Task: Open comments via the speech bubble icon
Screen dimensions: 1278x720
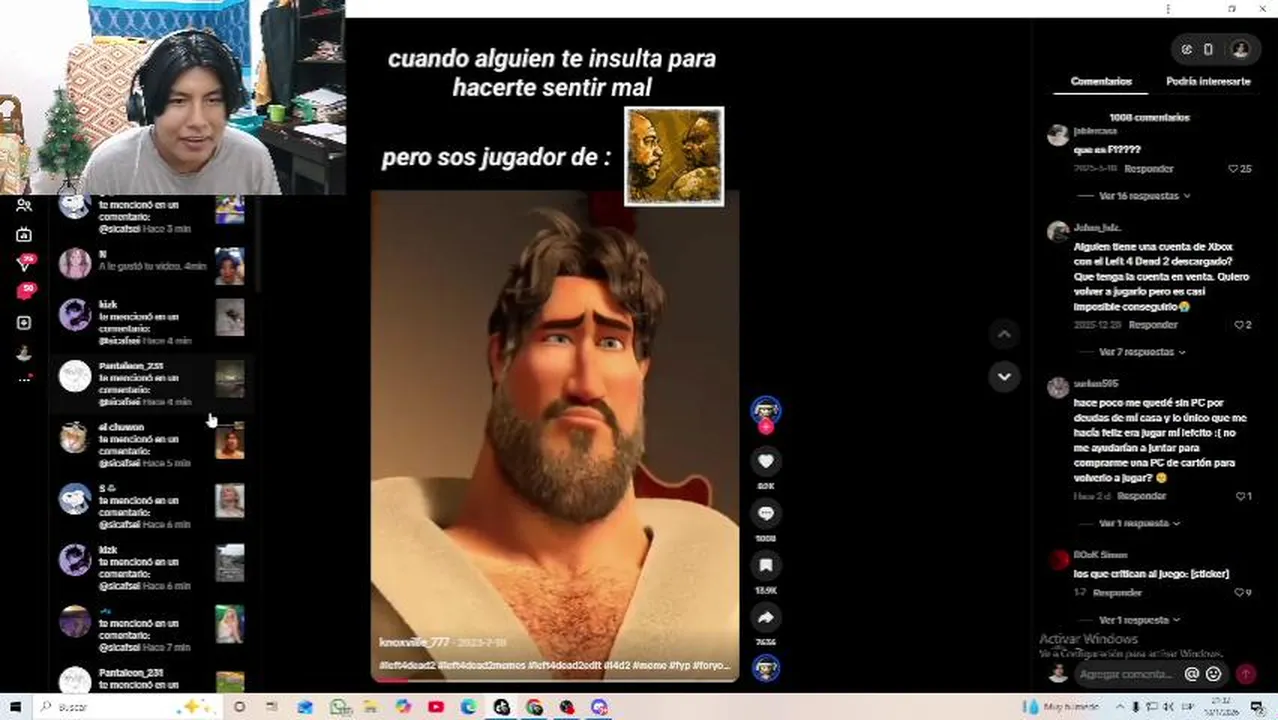Action: [x=766, y=513]
